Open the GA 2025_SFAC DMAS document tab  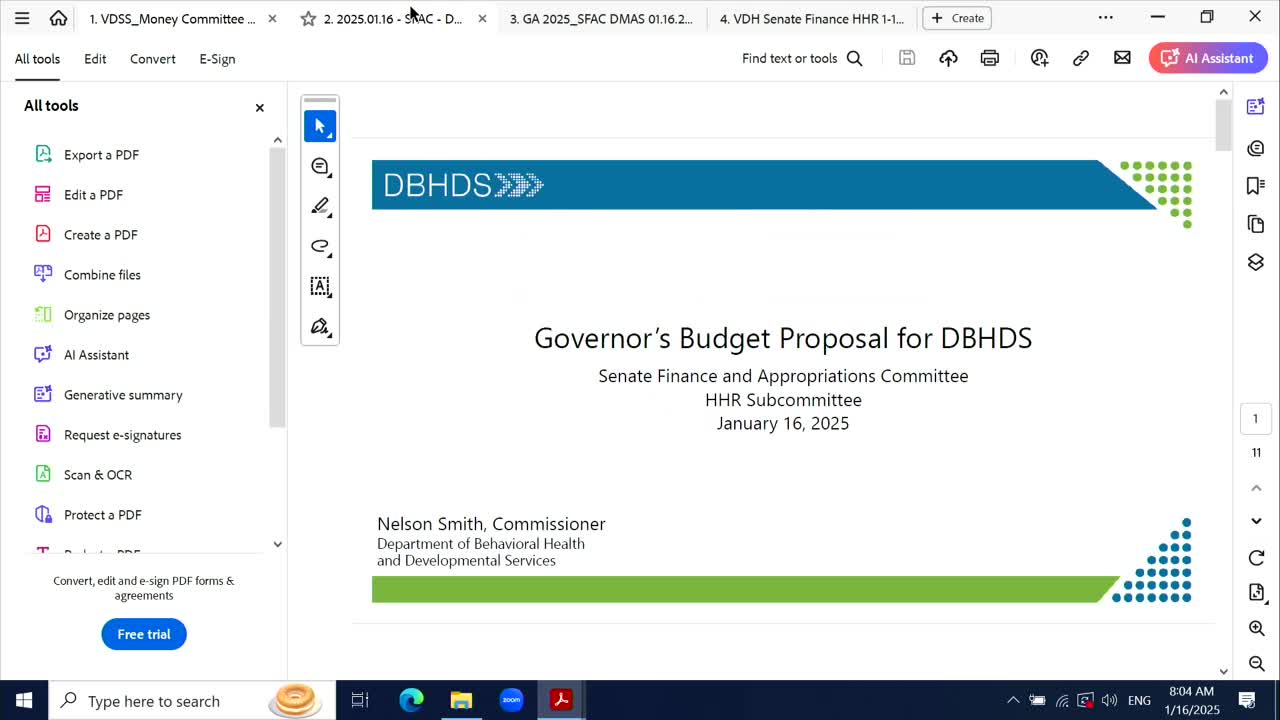tap(601, 18)
